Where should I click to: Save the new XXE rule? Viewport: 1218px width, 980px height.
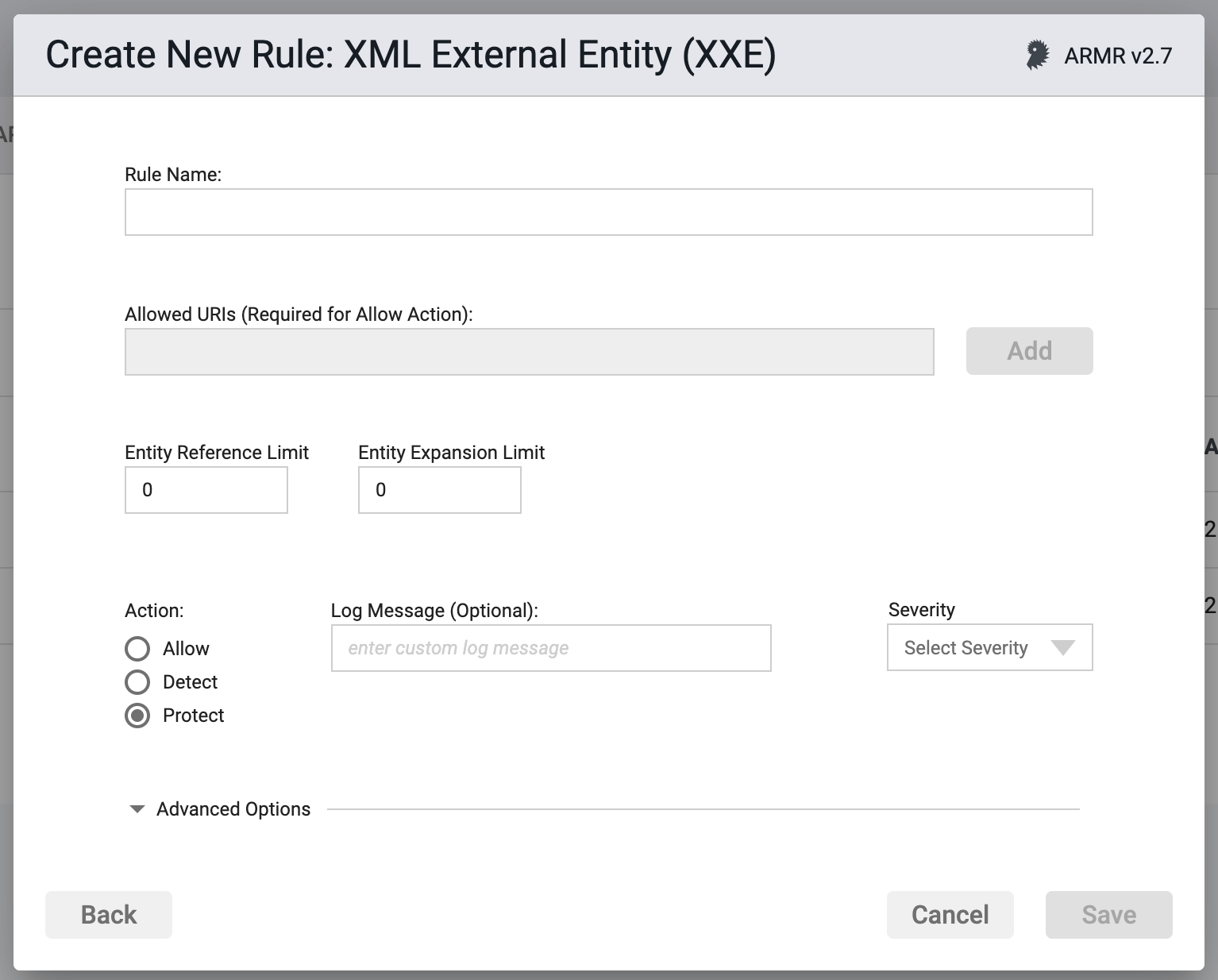pos(1109,915)
